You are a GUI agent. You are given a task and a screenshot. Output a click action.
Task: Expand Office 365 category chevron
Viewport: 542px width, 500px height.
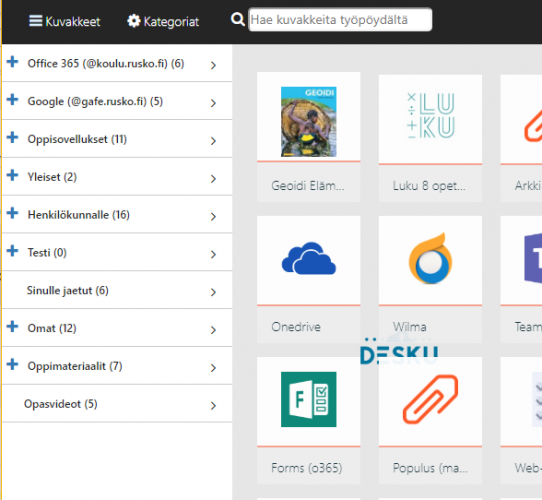point(213,65)
